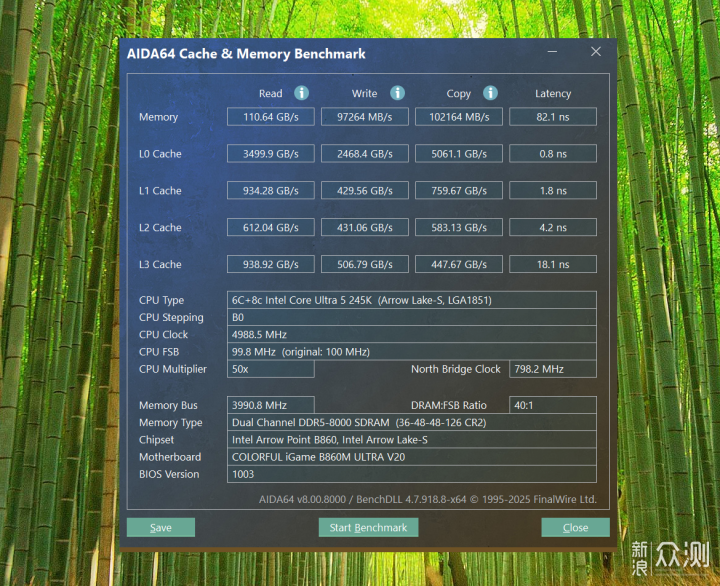Click L0 Cache read 3499.9 GB/s
Image resolution: width=720 pixels, height=586 pixels.
point(271,153)
